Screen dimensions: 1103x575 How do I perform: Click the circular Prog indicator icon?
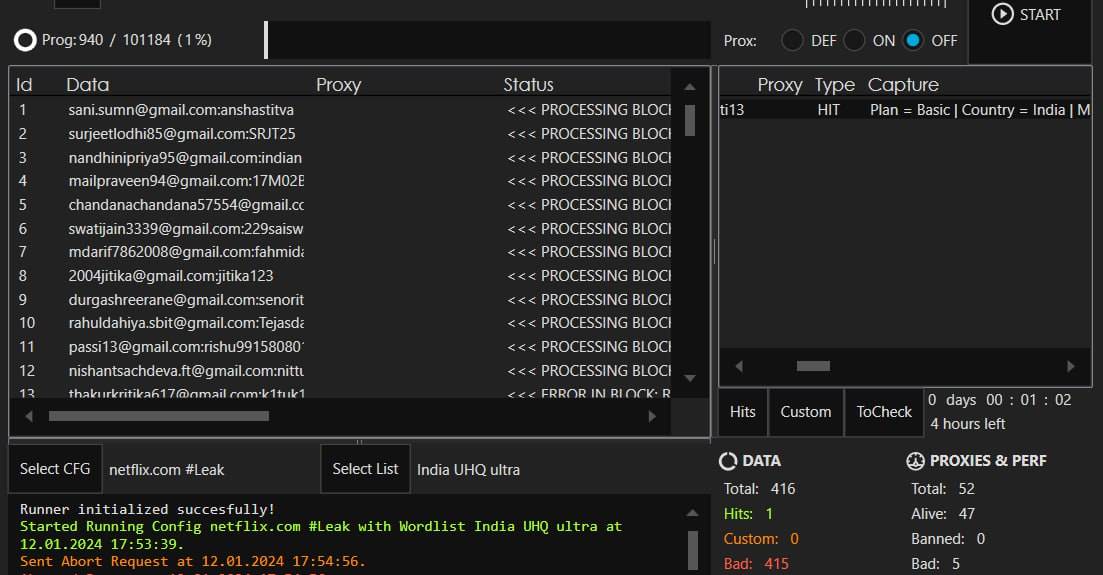[x=25, y=40]
